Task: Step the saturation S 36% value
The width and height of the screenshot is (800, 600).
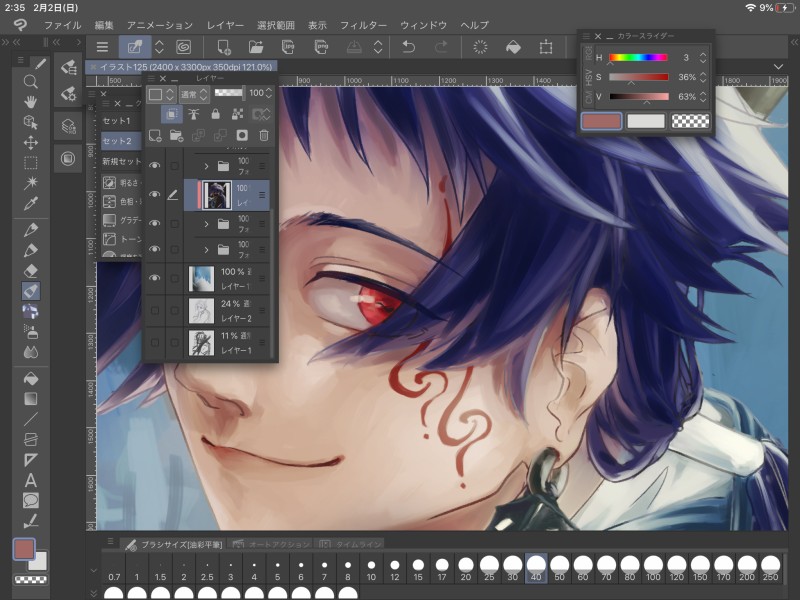Action: (x=703, y=77)
